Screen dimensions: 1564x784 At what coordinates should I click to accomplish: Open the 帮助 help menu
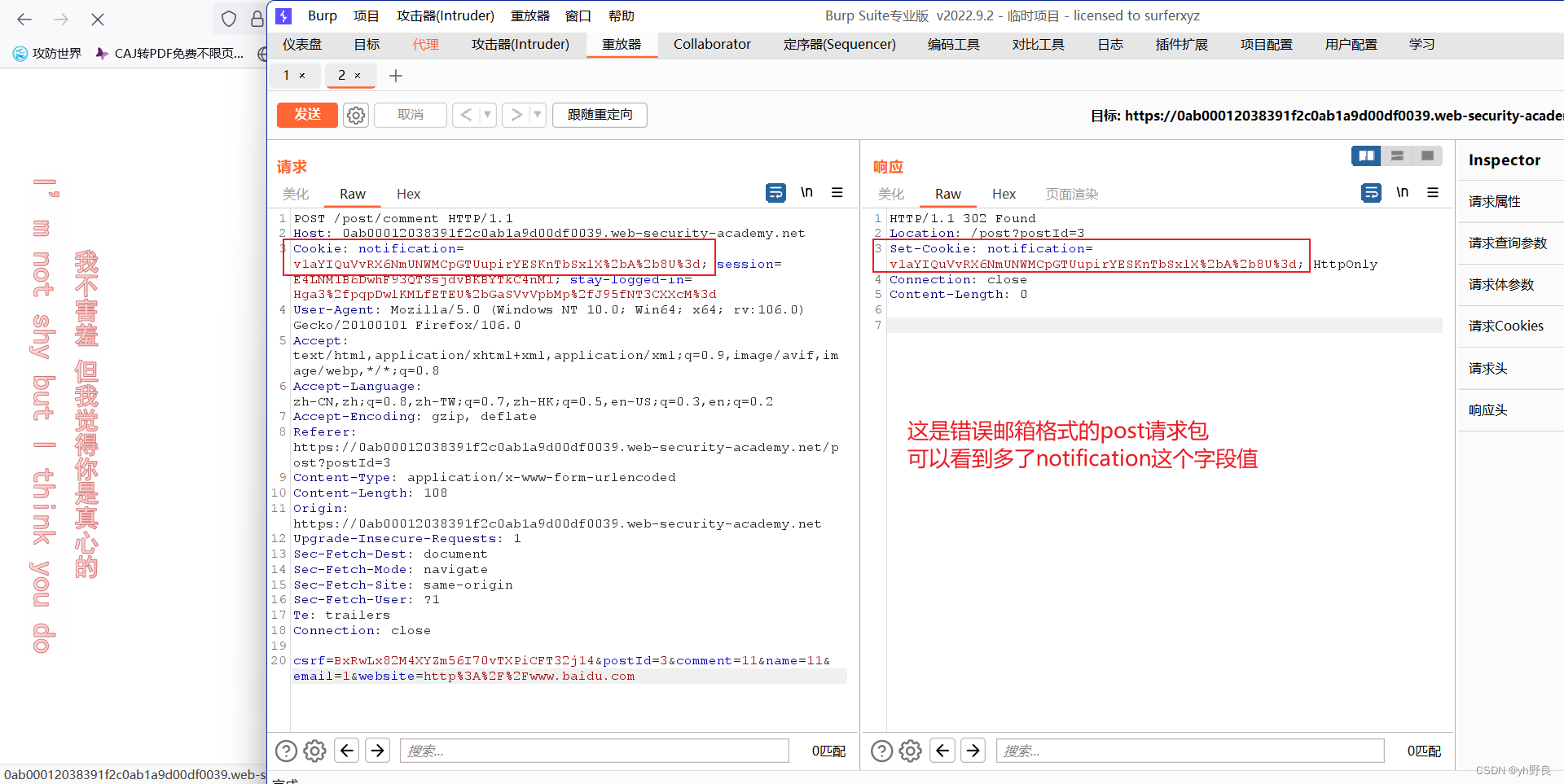(622, 15)
